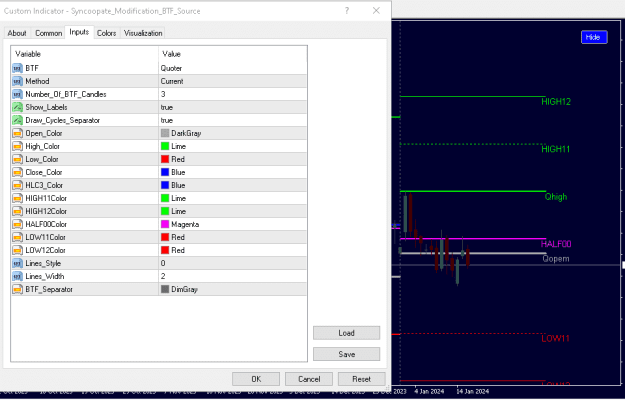The height and width of the screenshot is (400, 625).
Task: Click the Low_Color variable icon
Action: [17, 159]
